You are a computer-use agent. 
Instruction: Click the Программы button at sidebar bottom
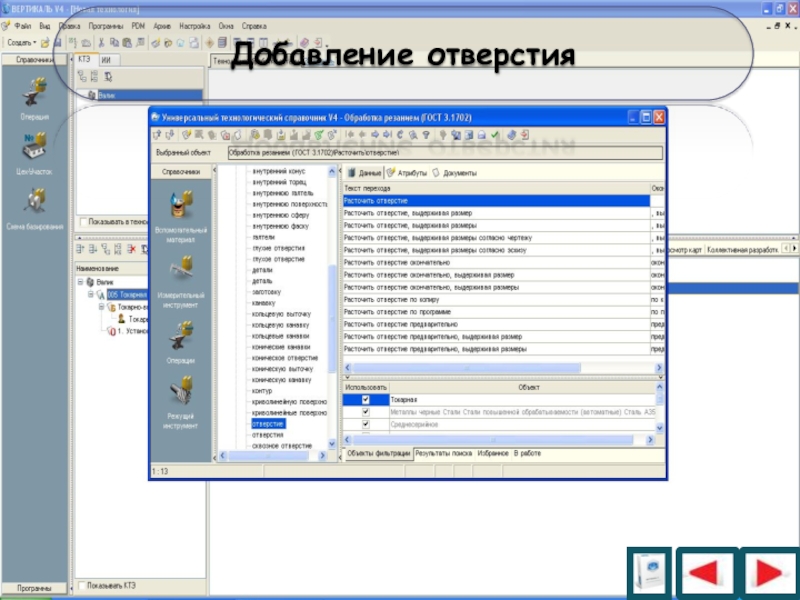coord(34,588)
